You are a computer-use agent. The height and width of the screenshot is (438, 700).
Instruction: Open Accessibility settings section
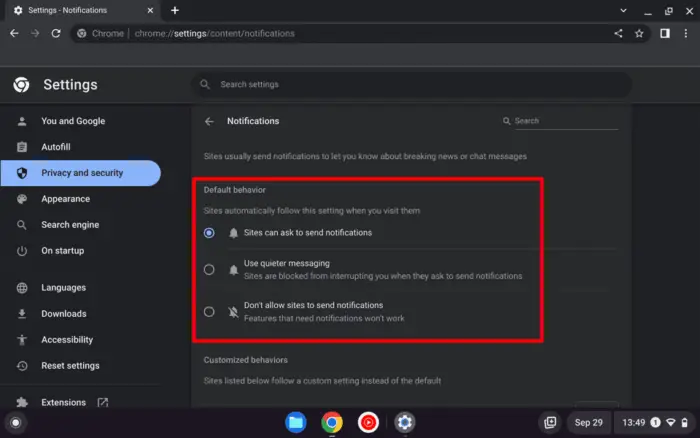click(x=67, y=339)
